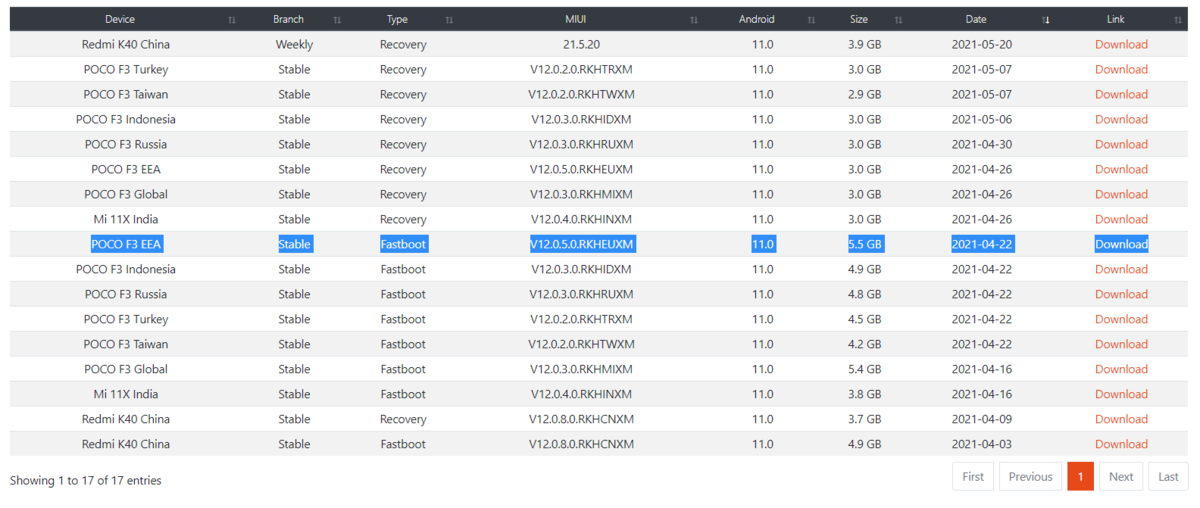
Task: Sort table by Device column arrows
Action: click(x=232, y=20)
